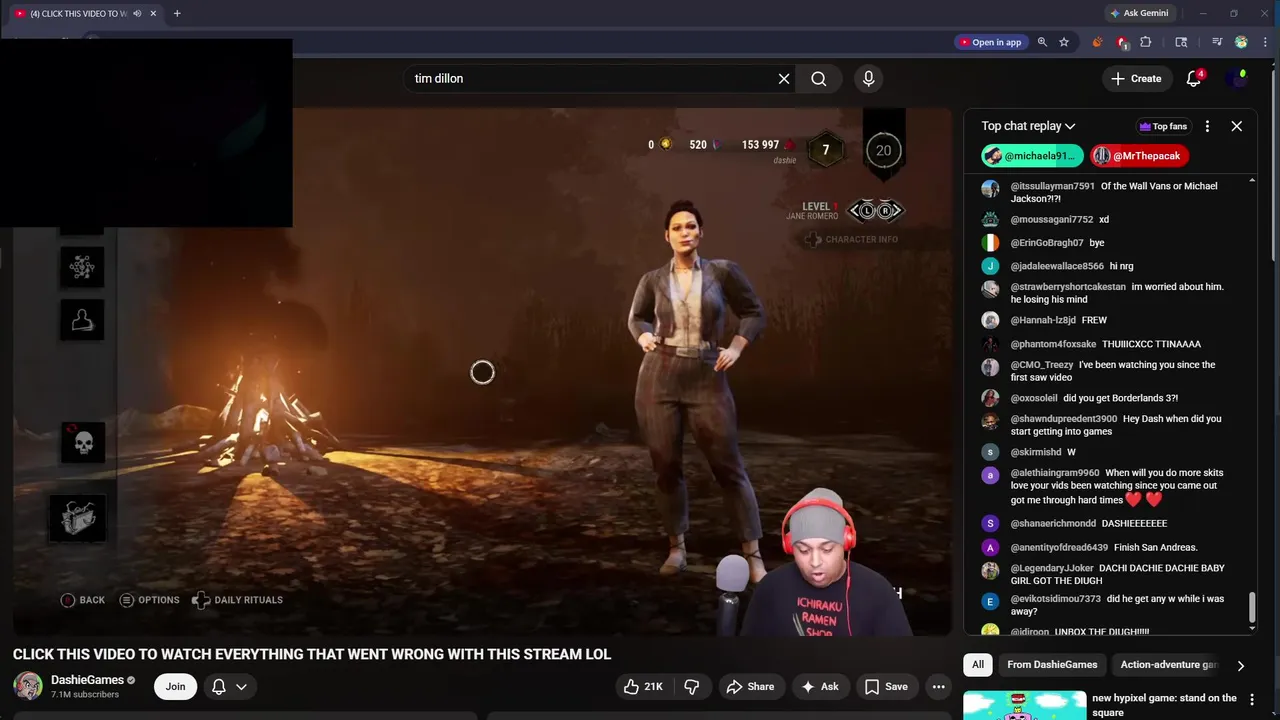Click the '7.1M subscribers' text
Viewport: 1280px width, 720px height.
85,695
